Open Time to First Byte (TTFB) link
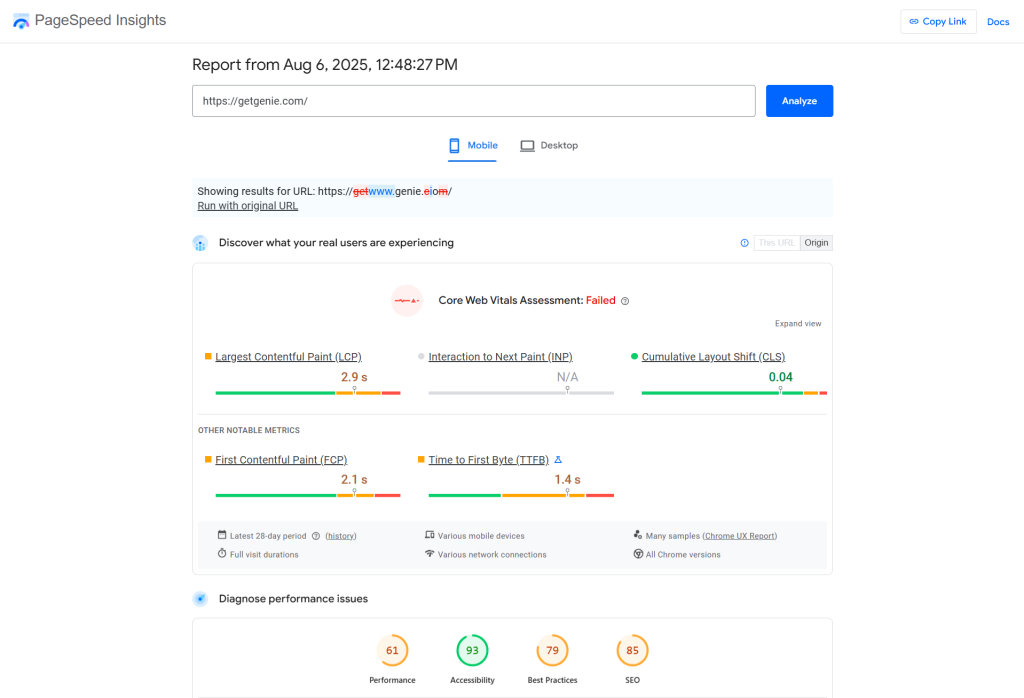Screen dimensions: 1024x698 click(x=488, y=460)
